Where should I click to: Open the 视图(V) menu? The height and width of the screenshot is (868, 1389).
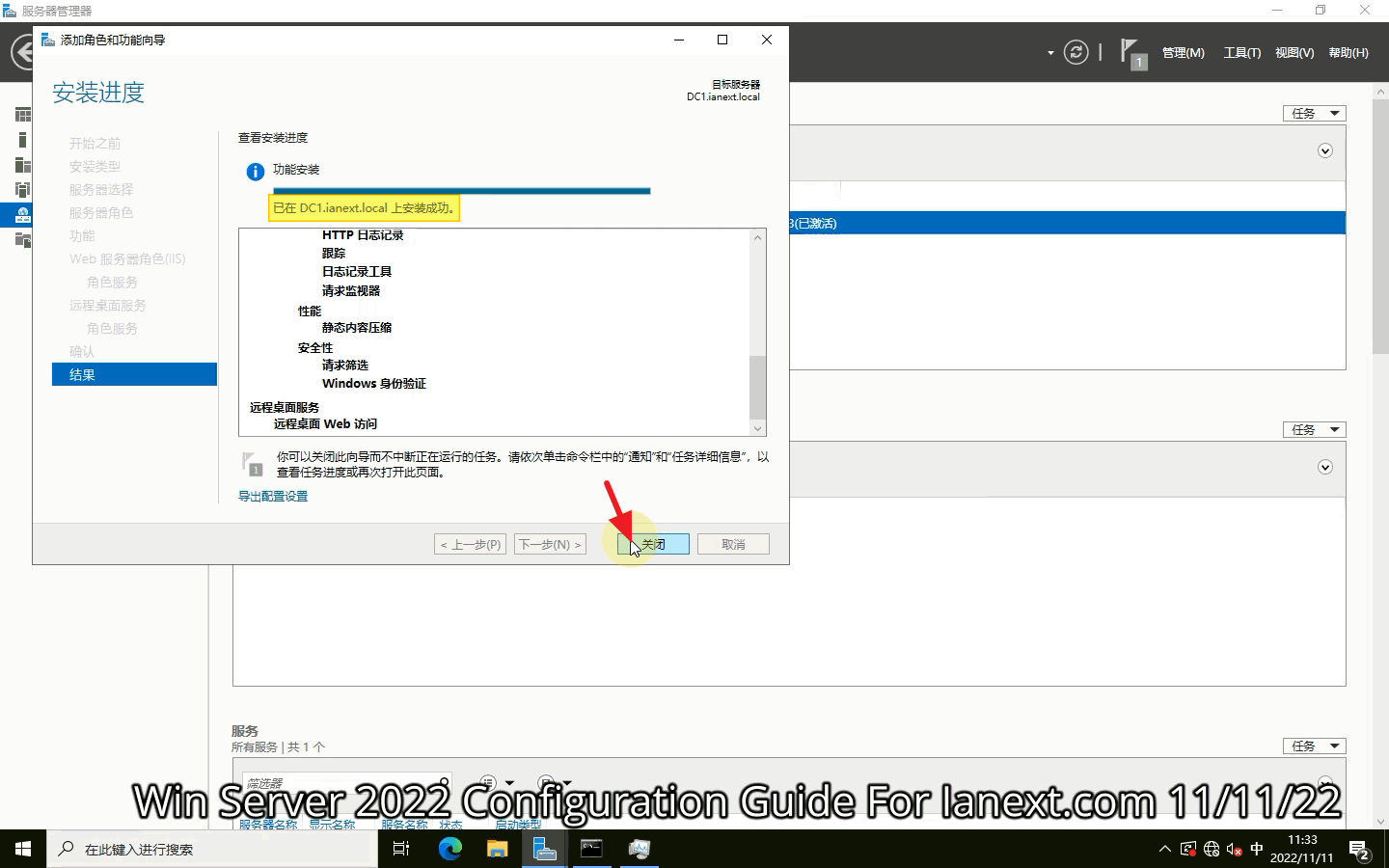[1294, 53]
